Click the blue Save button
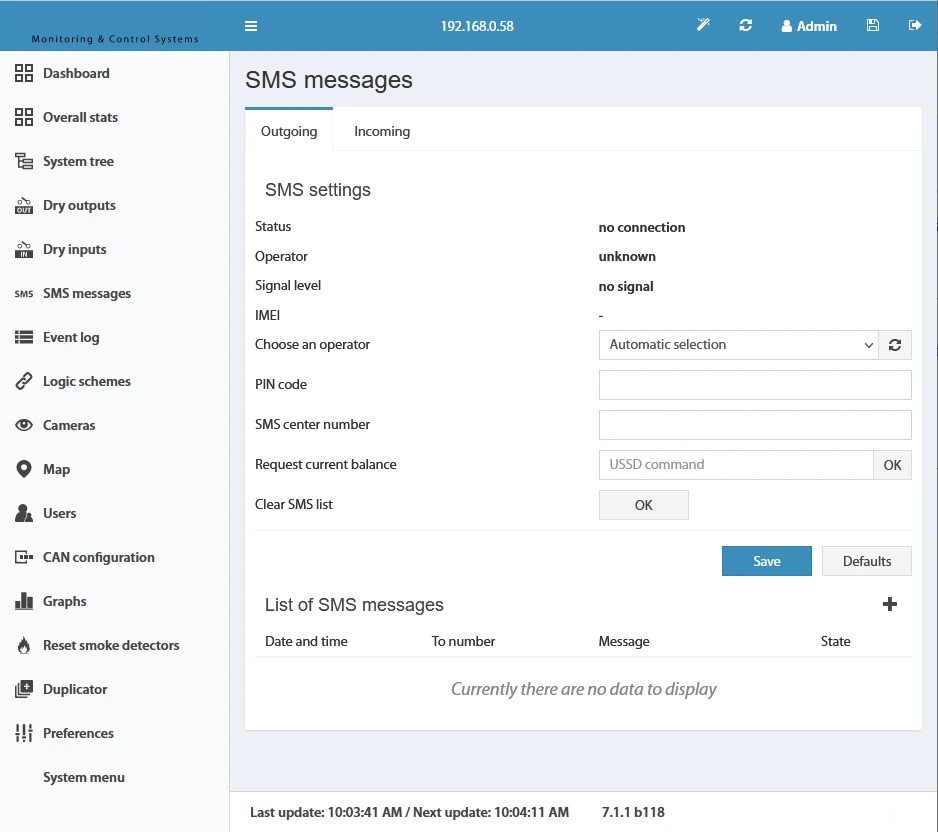The height and width of the screenshot is (832, 938). tap(767, 561)
